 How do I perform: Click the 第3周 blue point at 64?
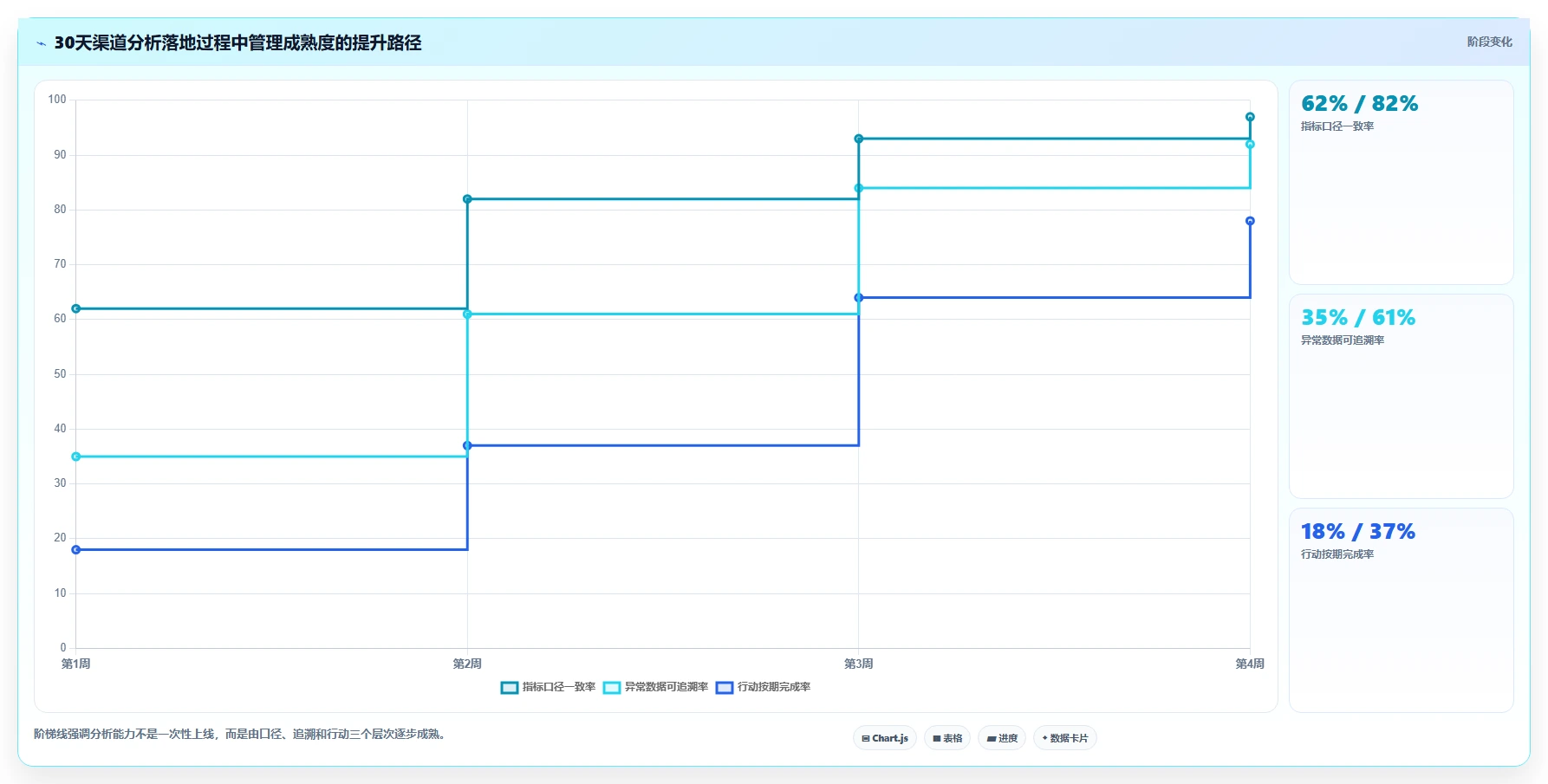[x=859, y=298]
